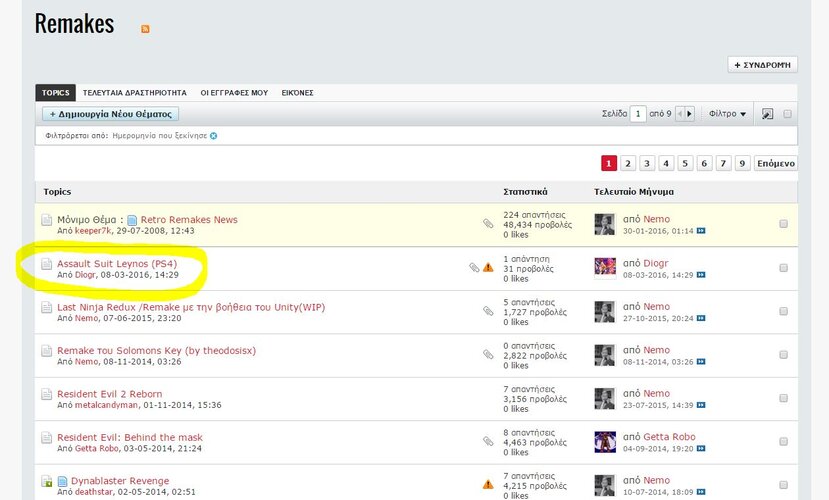Open Getta Robo last poster link
This screenshot has width=829, height=500.
669,437
